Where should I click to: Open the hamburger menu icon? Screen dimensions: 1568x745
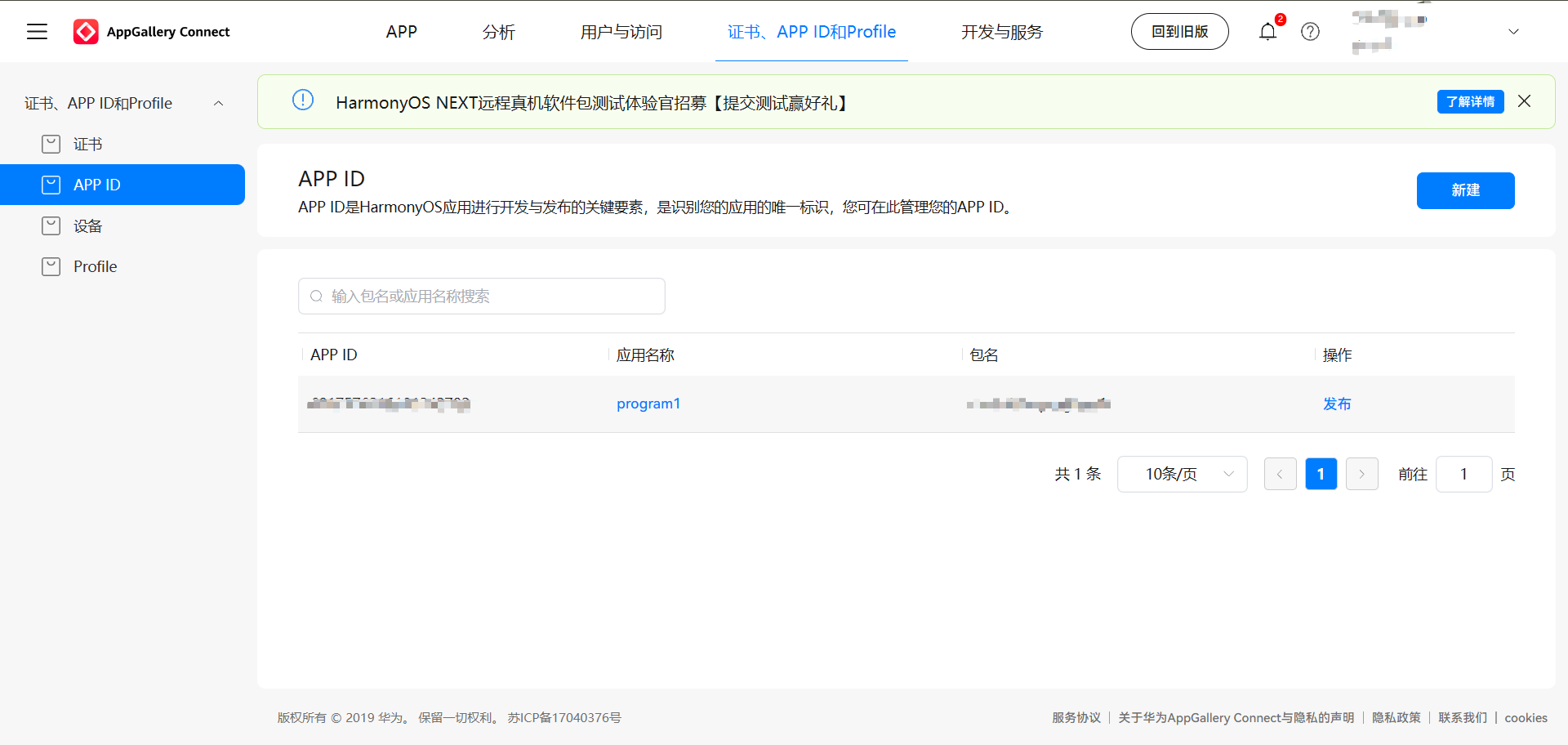[37, 32]
